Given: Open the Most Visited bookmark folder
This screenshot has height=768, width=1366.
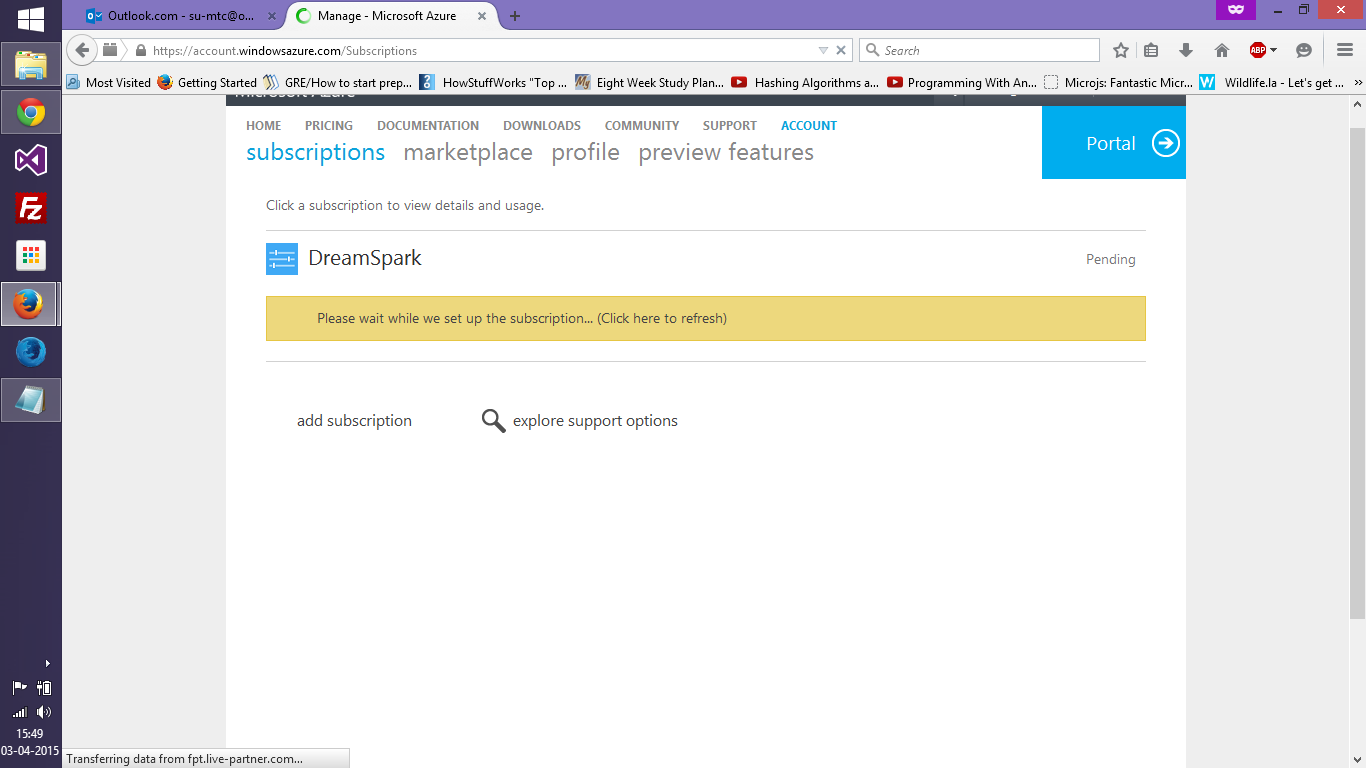Looking at the screenshot, I should [109, 83].
